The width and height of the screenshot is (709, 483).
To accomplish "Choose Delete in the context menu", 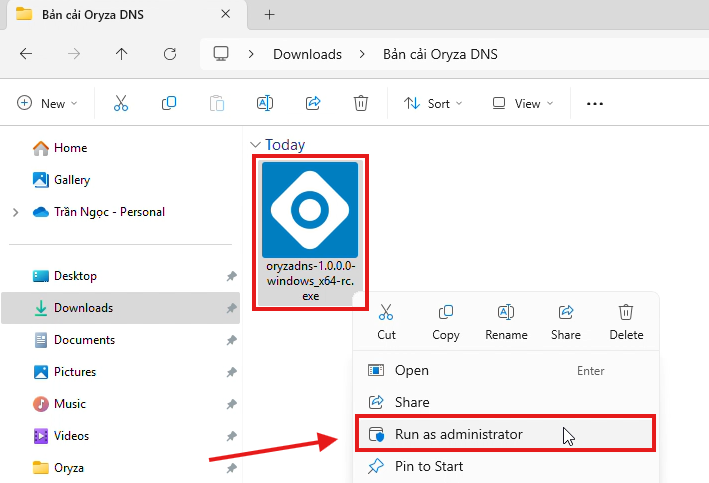I will coord(626,322).
